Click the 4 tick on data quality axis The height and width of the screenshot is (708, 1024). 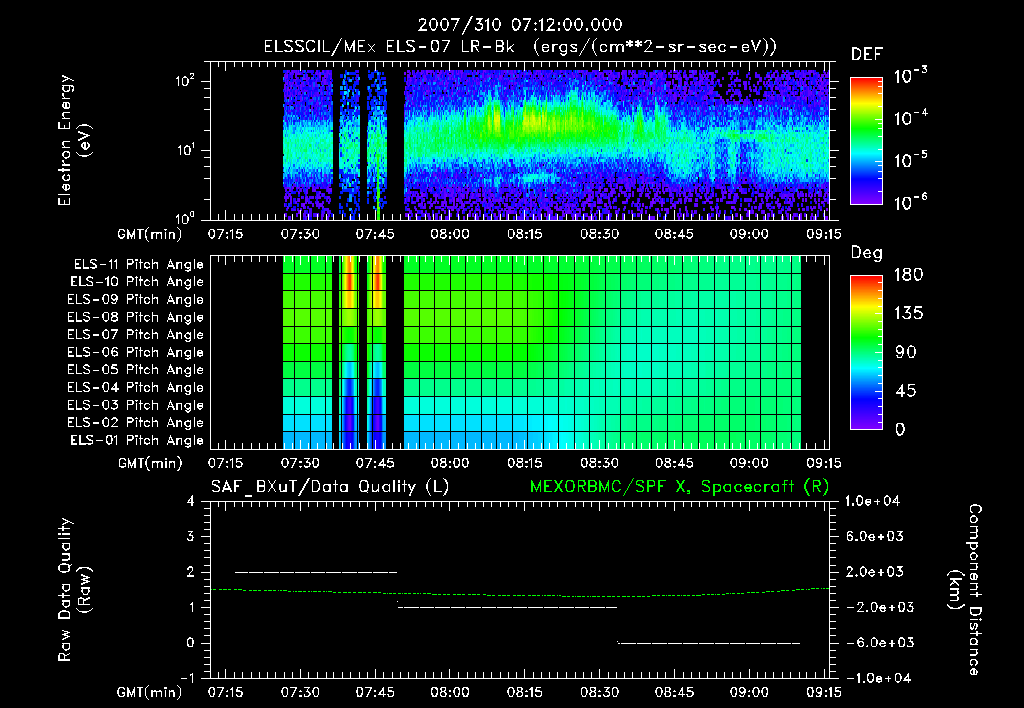pos(191,502)
